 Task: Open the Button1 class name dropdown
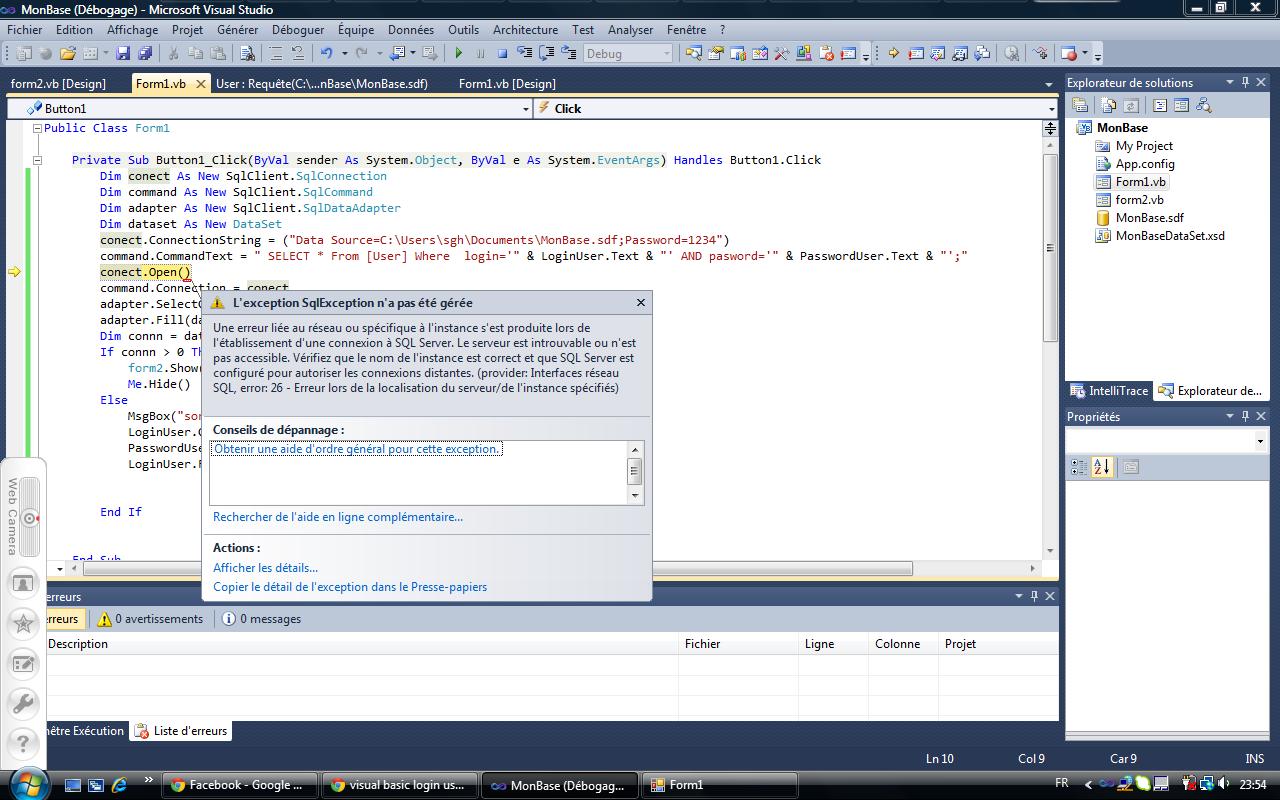click(526, 109)
